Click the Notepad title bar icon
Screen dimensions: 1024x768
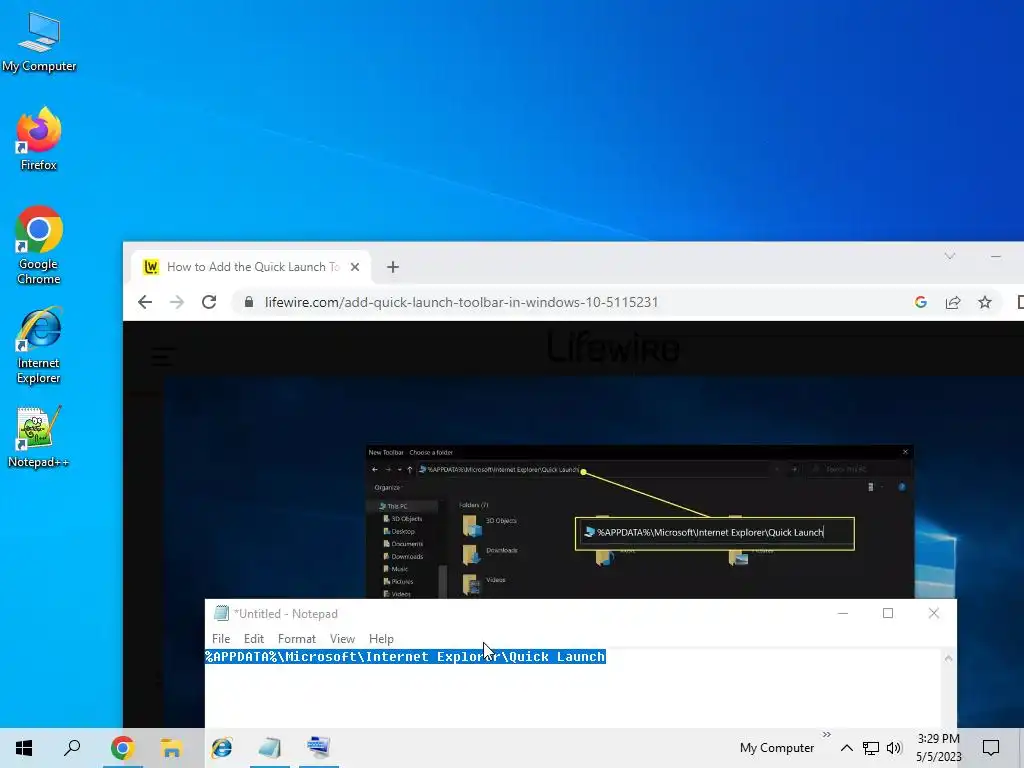[221, 613]
